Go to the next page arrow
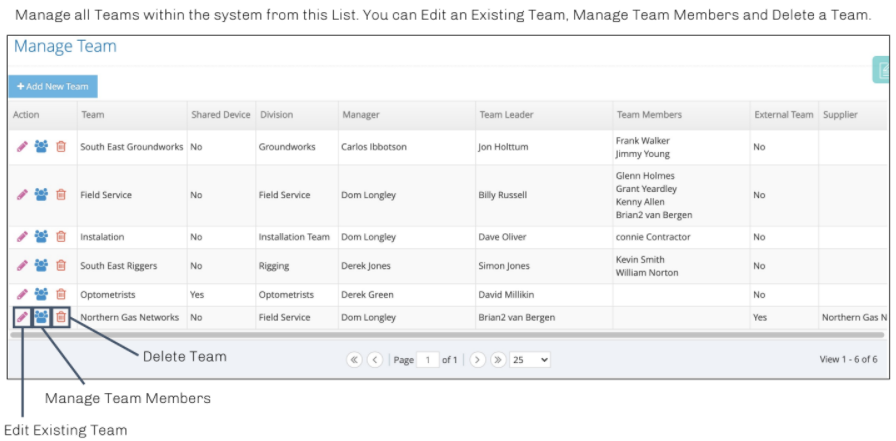The width and height of the screenshot is (896, 441). pyautogui.click(x=477, y=360)
